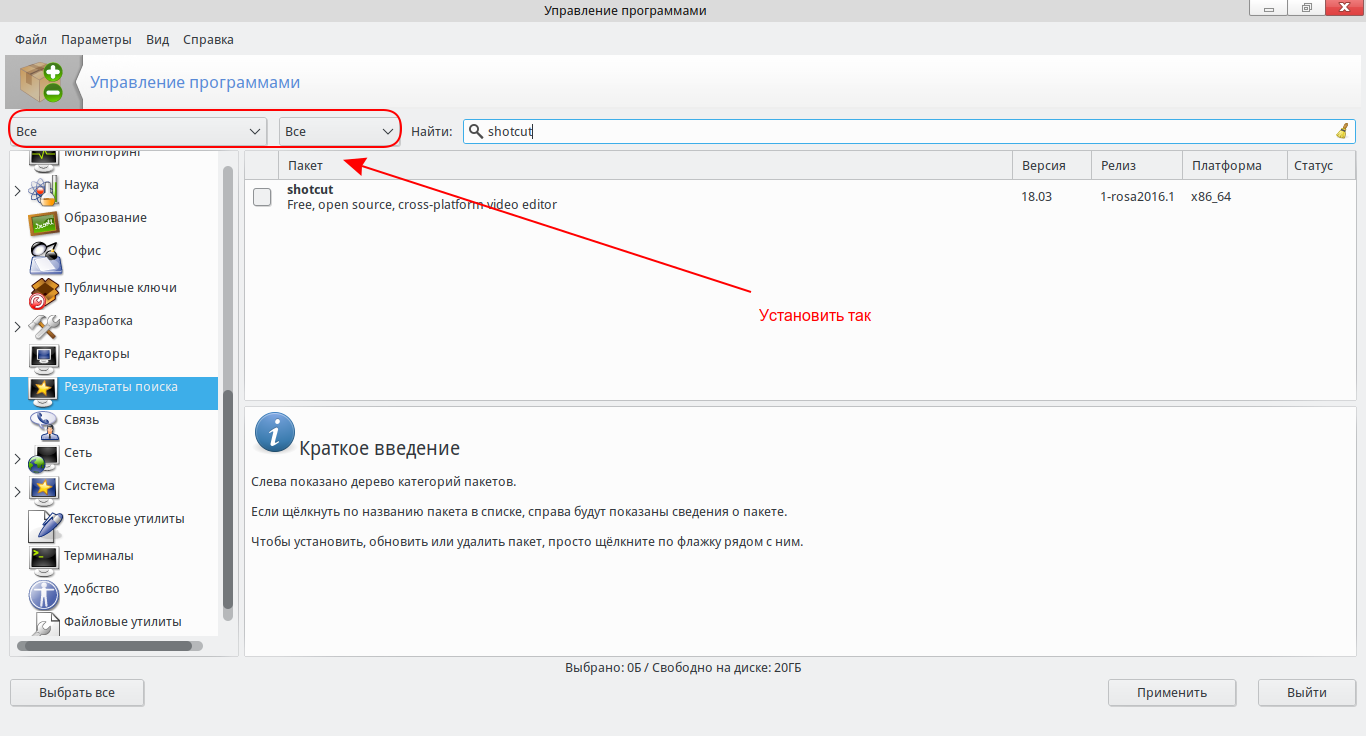The image size is (1366, 736).
Task: Open the Параметры menu
Action: pyautogui.click(x=96, y=40)
